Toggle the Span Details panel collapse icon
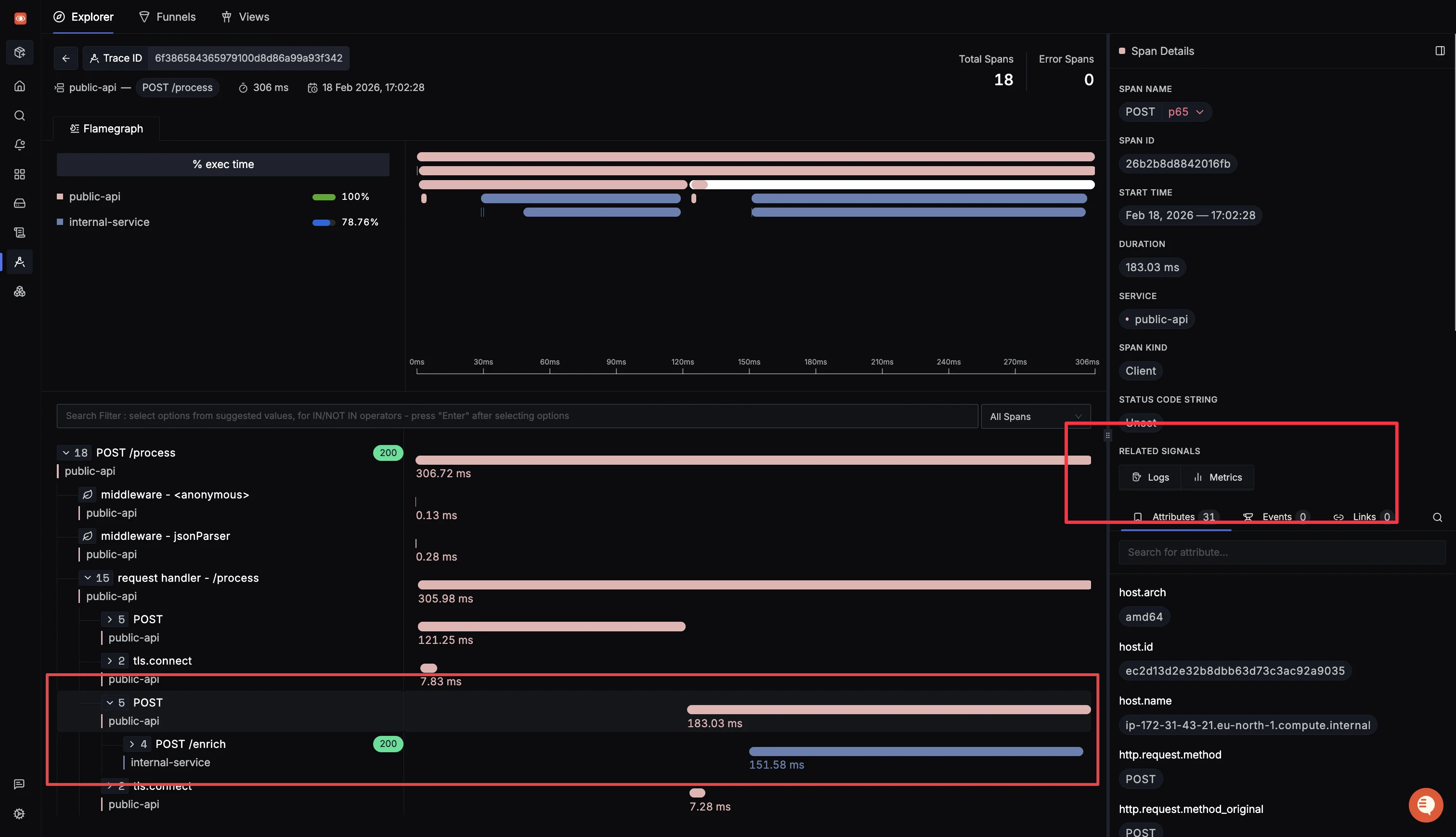 (x=1440, y=51)
